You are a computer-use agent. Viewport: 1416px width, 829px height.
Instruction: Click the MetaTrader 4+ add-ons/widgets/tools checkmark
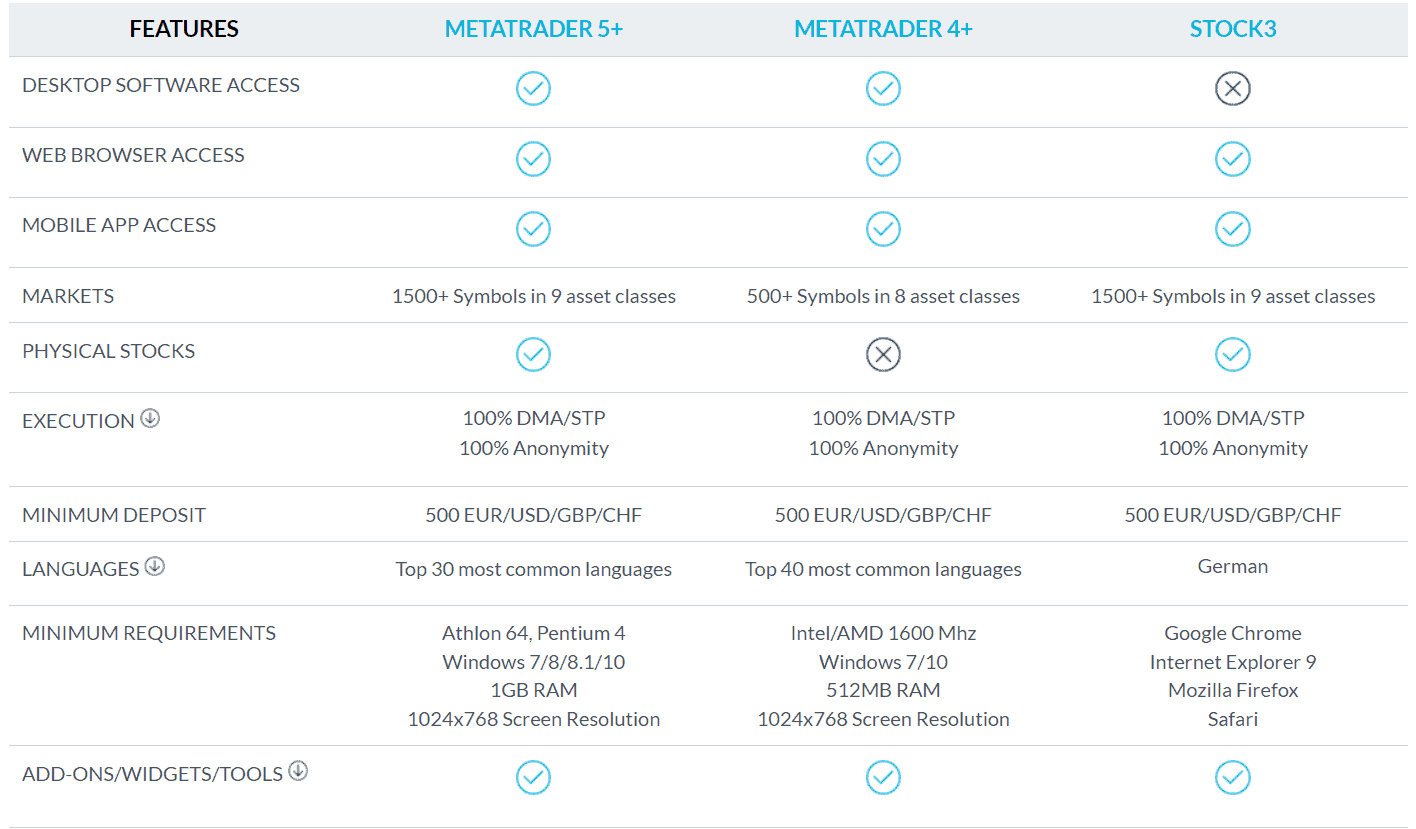click(x=883, y=777)
